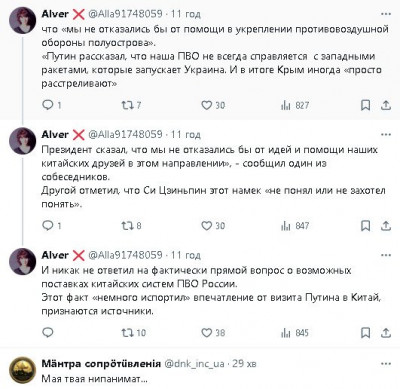Image resolution: width=400 pixels, height=389 pixels.
Task: Open the Alver avatar on third tweet
Action: click(22, 262)
